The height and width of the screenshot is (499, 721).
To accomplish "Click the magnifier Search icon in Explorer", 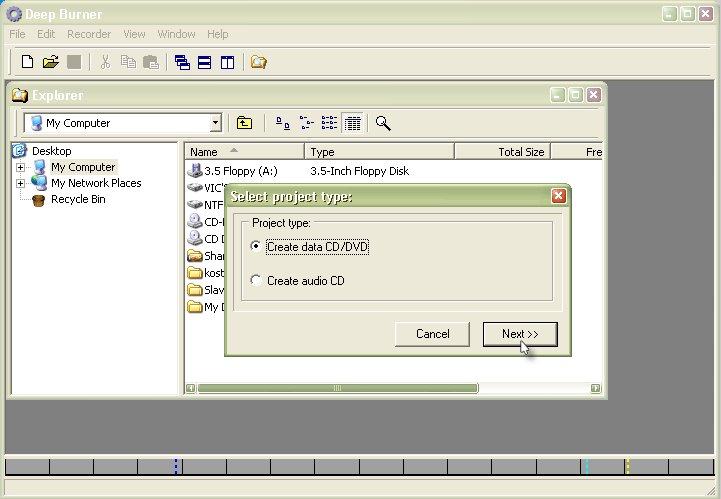I will [383, 123].
